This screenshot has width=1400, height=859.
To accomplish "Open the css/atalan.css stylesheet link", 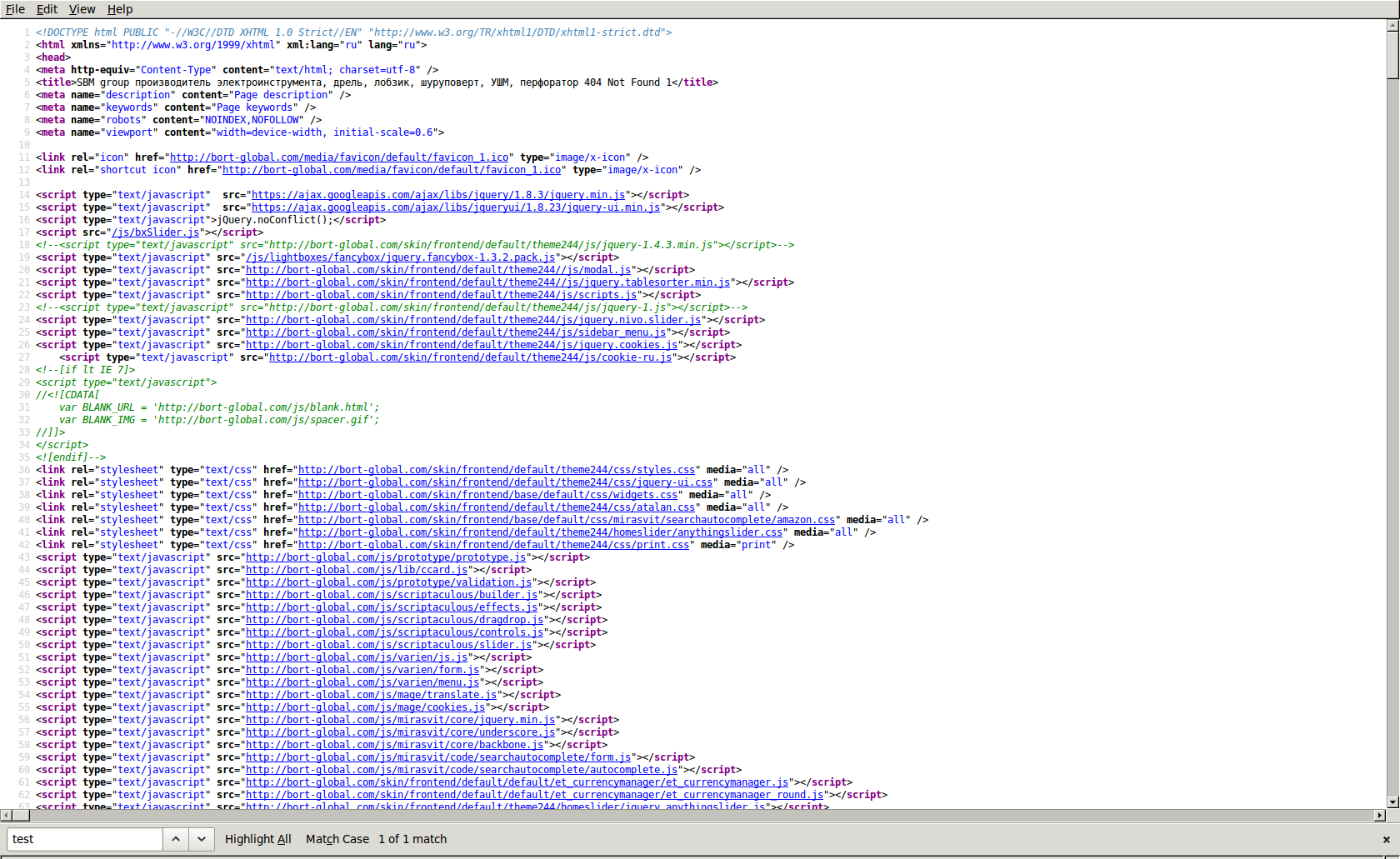I will click(497, 507).
